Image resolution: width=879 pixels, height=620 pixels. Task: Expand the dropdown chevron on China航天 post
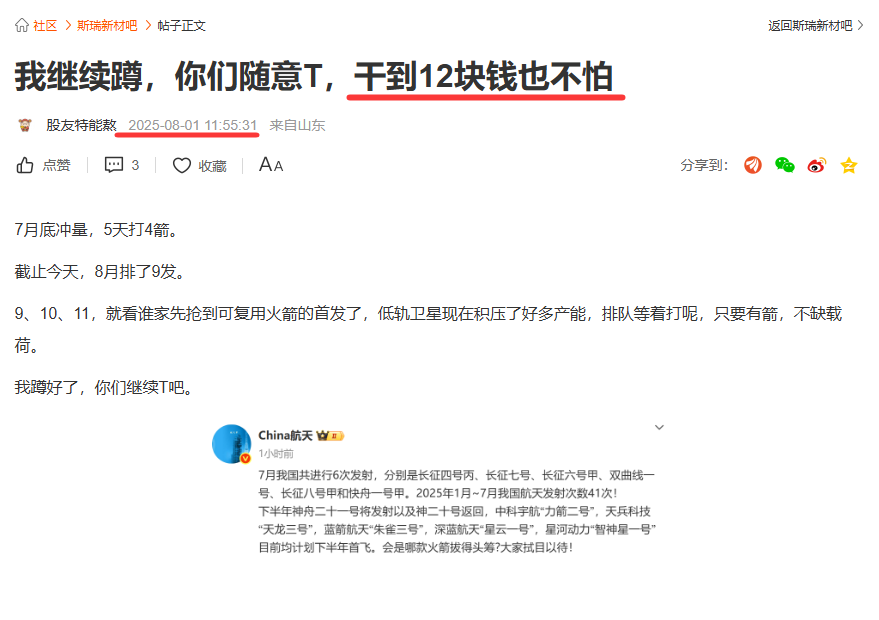[659, 428]
